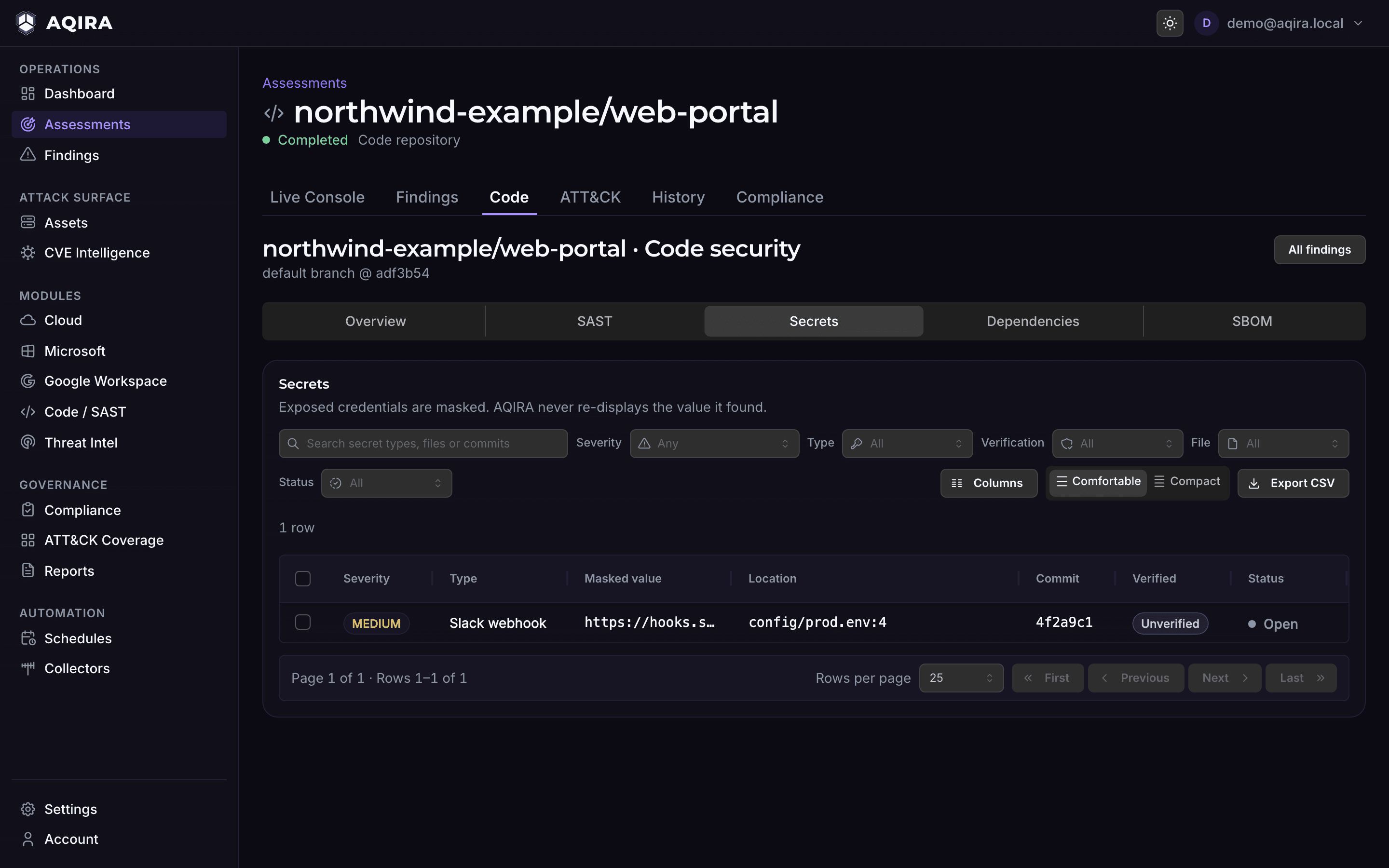Click the ATT&CK Coverage grid icon
This screenshot has height=868, width=1389.
[27, 540]
